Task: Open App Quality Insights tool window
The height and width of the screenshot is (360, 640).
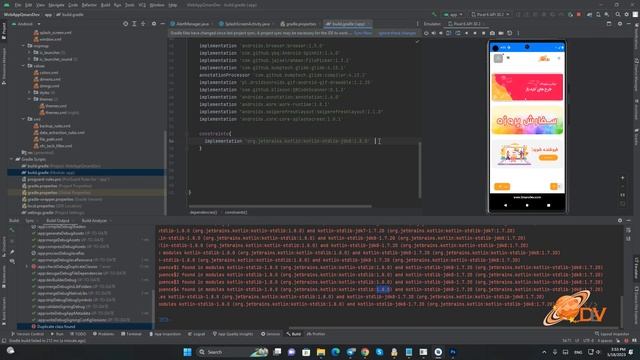Action: tap(233, 334)
